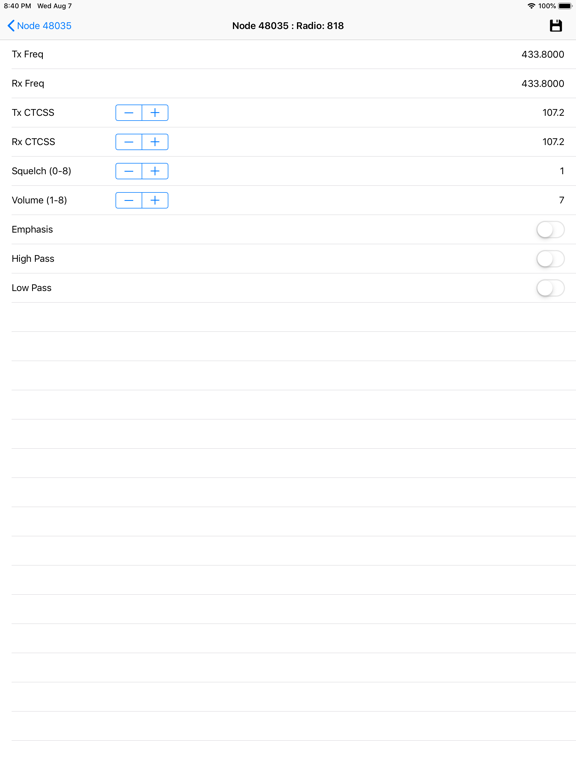The height and width of the screenshot is (768, 576).
Task: Lower the Squelch (0-8) level
Action: [129, 171]
